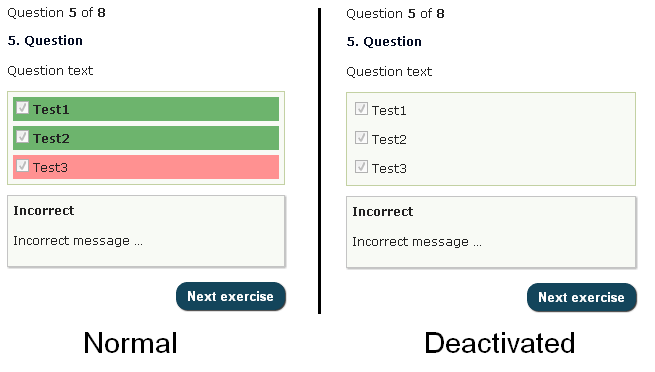
Task: Click the Incorrect message text on Deactivated side
Action: tap(417, 242)
